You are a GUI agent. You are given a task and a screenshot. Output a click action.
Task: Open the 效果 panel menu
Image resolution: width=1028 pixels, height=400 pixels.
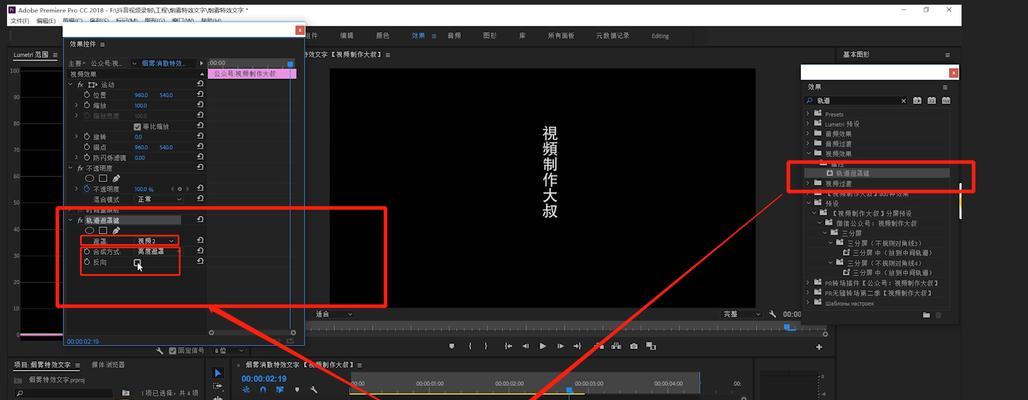[x=945, y=87]
